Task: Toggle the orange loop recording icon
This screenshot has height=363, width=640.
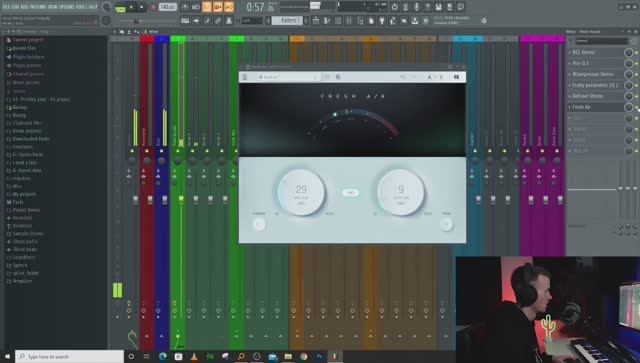Action: pos(229,7)
